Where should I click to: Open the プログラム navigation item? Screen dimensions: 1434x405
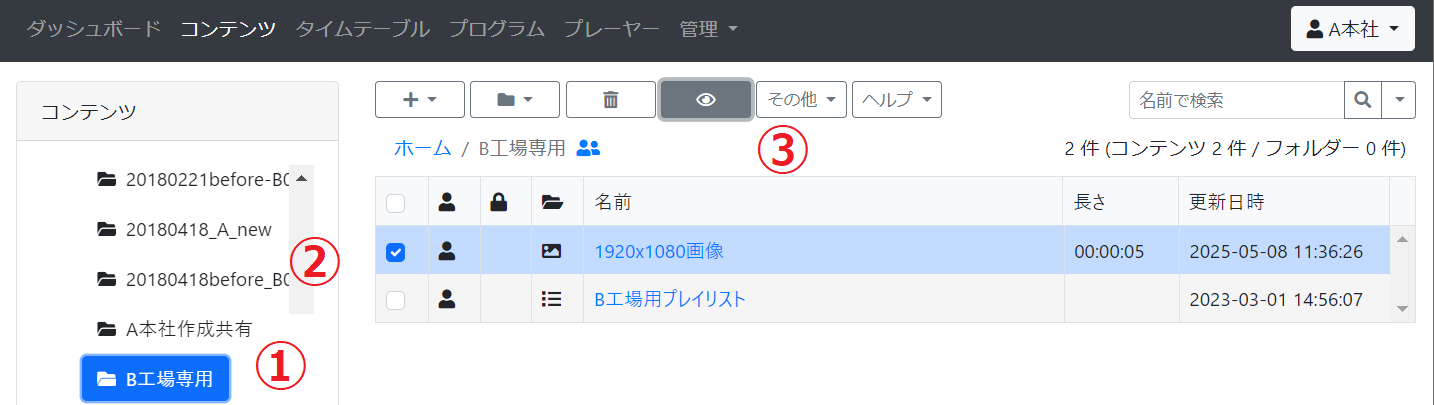click(497, 29)
